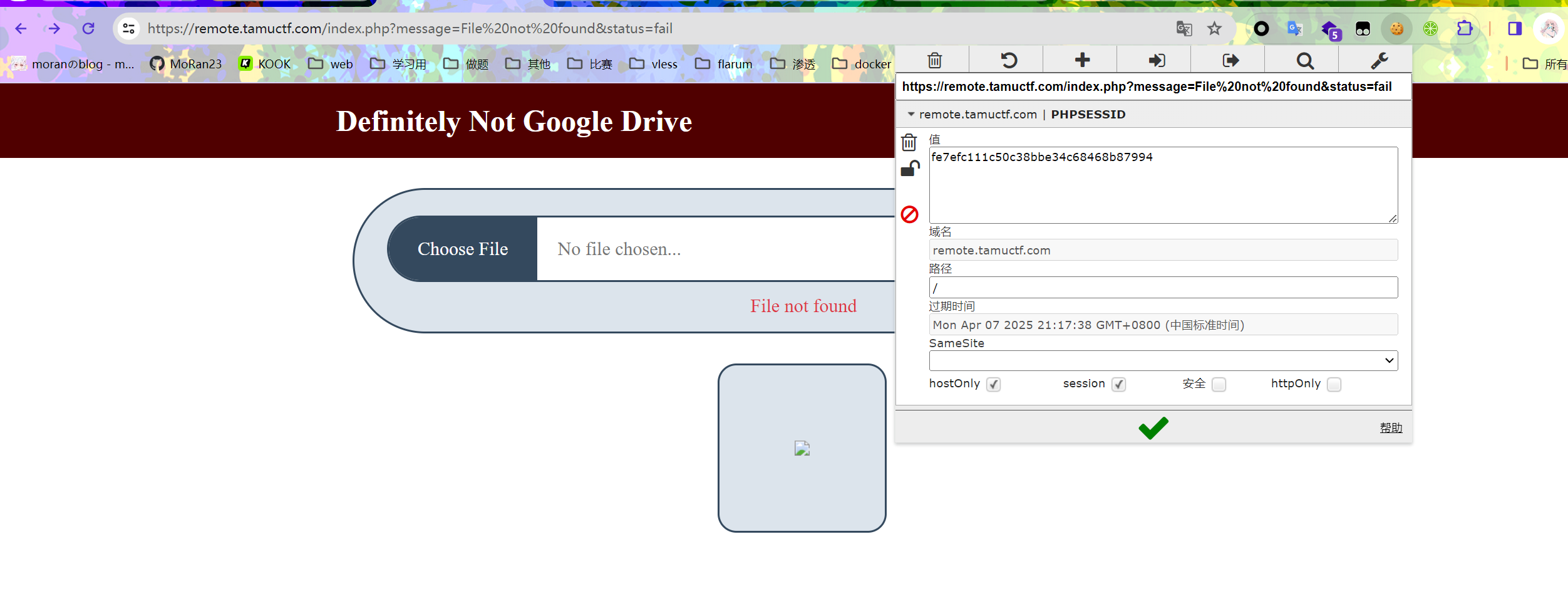Open the docker bookmarks folder

[x=862, y=64]
